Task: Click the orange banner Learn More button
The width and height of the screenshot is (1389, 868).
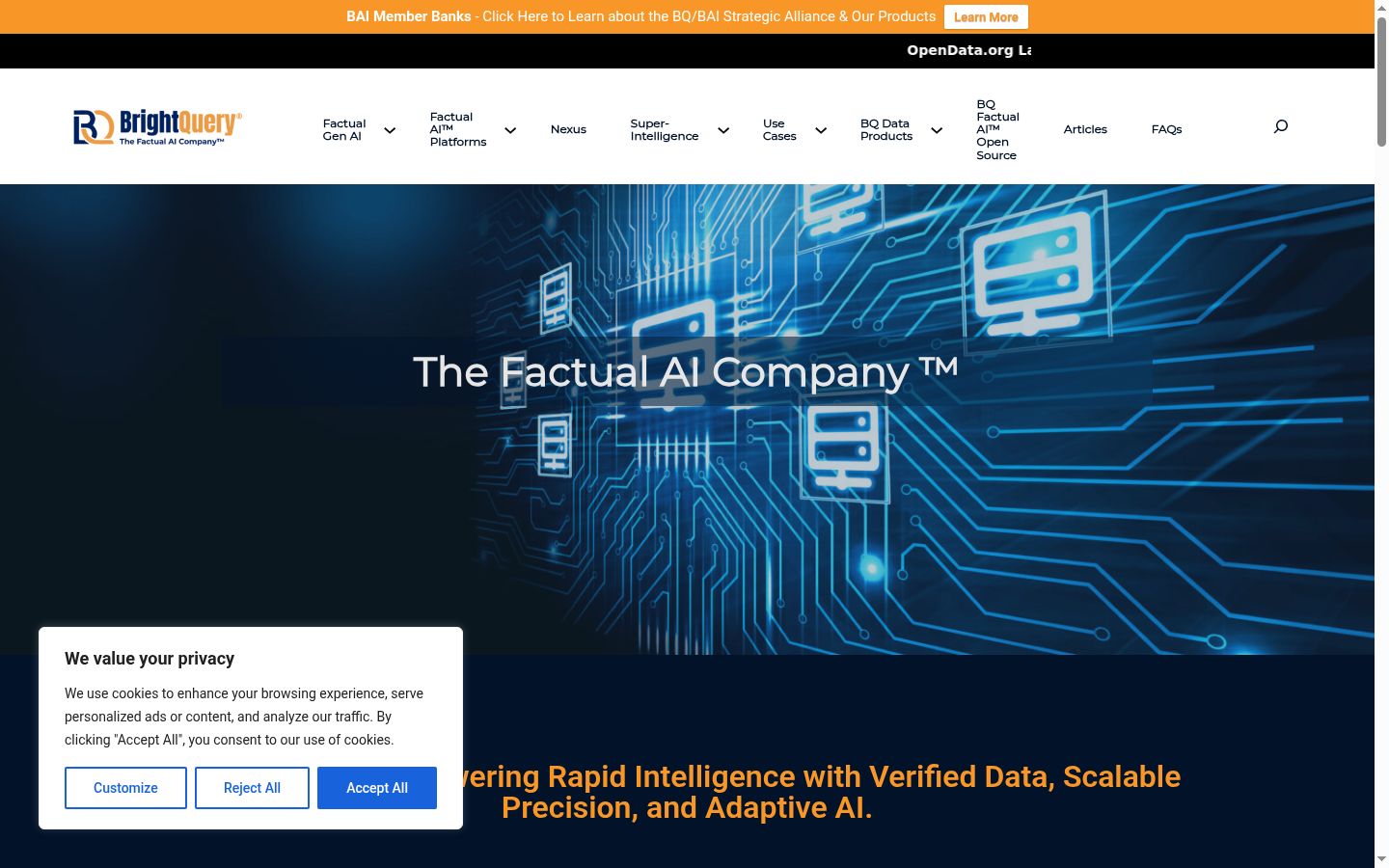Action: [x=986, y=17]
